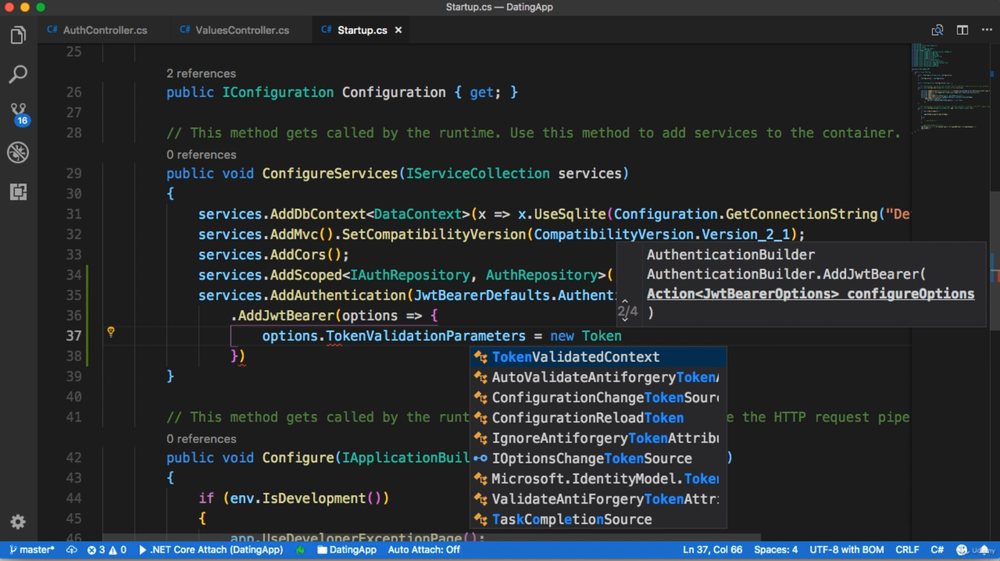Open Source Control view with 16 badge
1000x561 pixels.
tap(18, 112)
